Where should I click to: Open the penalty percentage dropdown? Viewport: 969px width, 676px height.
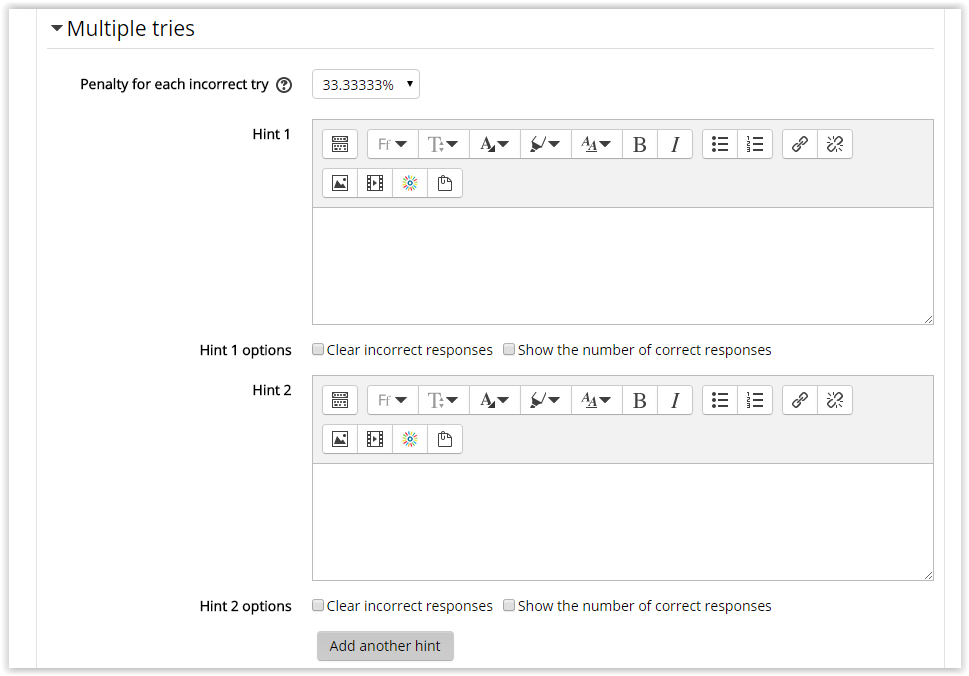point(366,84)
